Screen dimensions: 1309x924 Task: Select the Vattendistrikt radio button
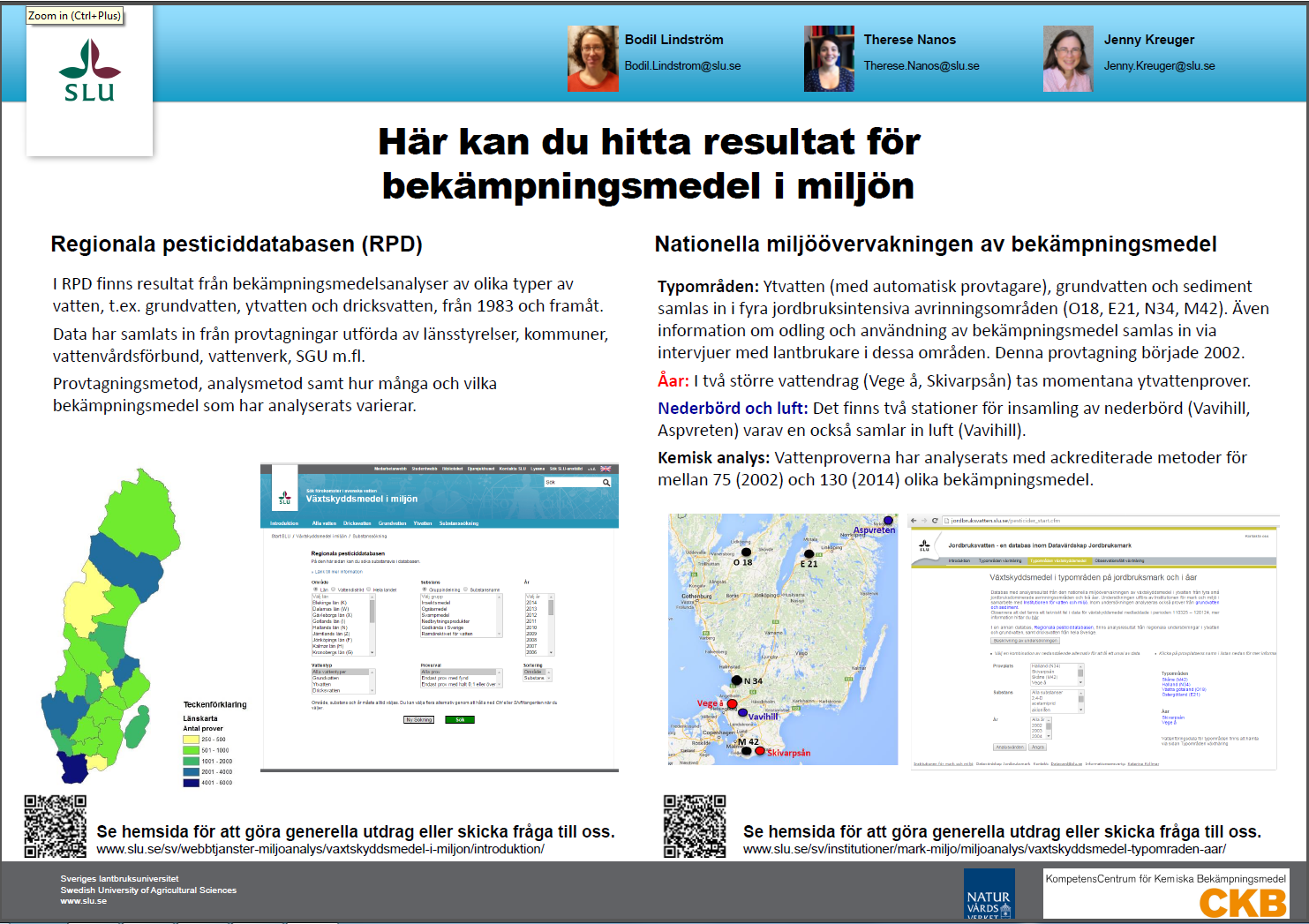(335, 590)
